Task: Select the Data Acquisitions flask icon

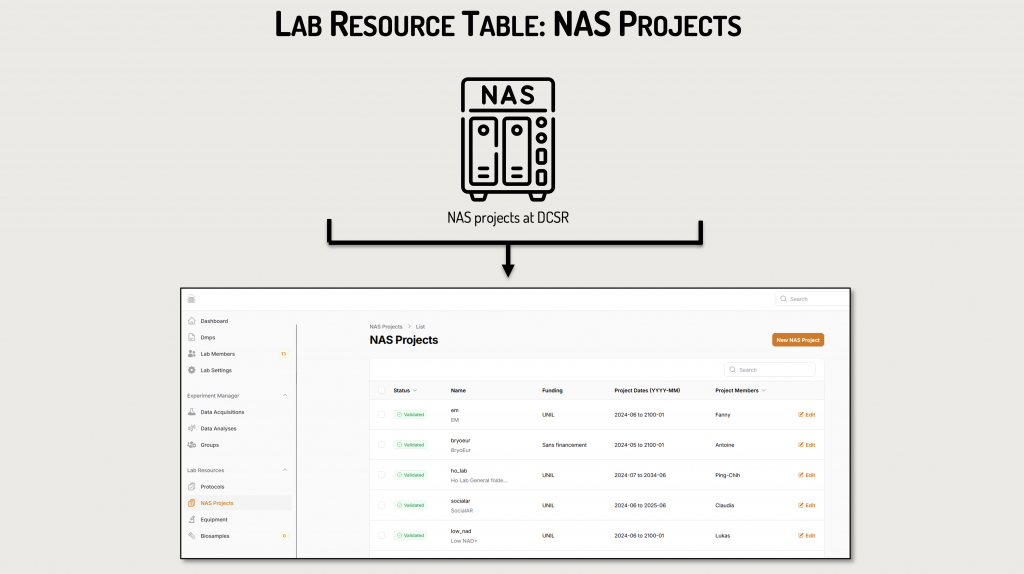Action: (x=191, y=412)
